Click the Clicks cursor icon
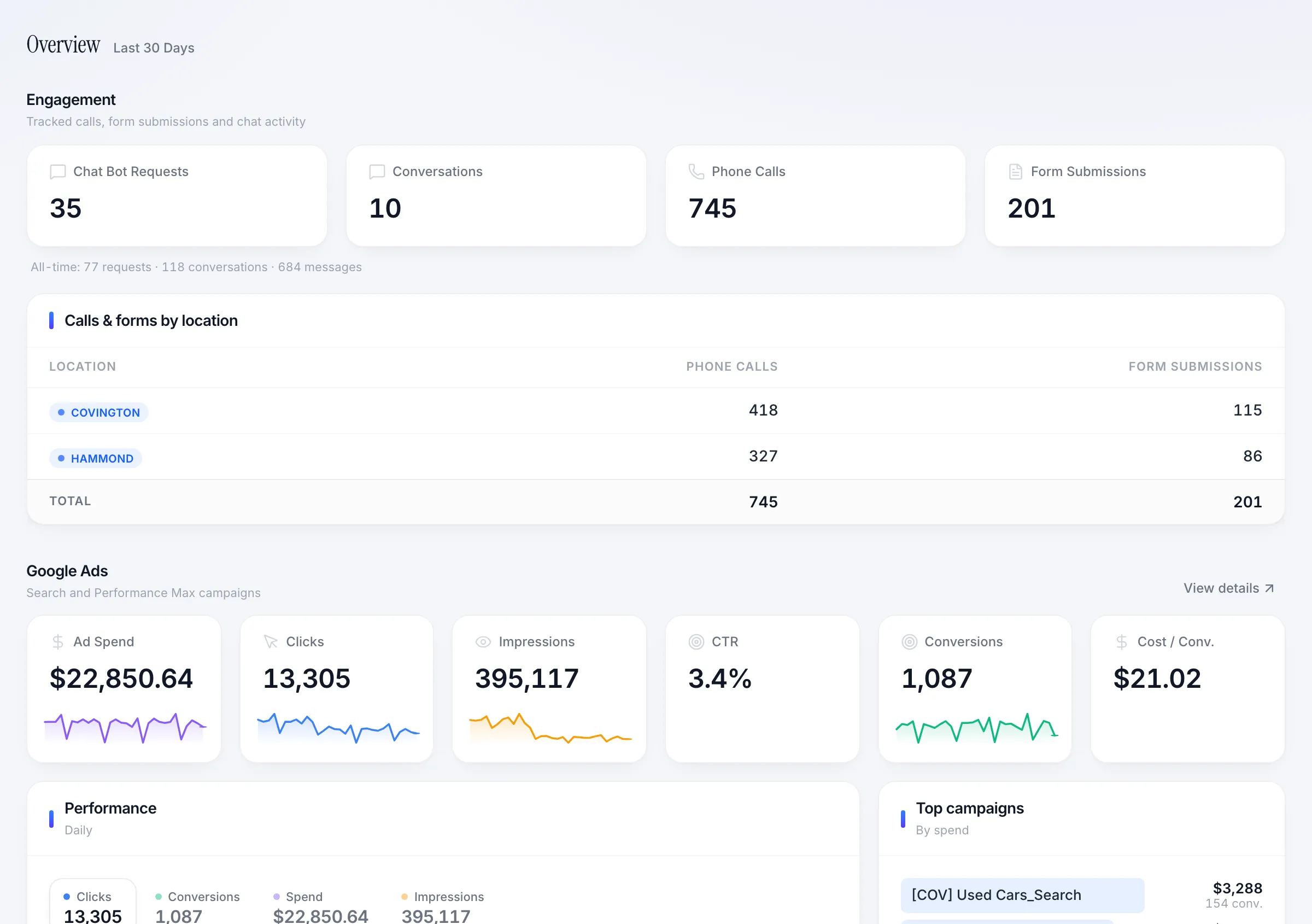Screen dimensions: 1312x924 click(270, 642)
